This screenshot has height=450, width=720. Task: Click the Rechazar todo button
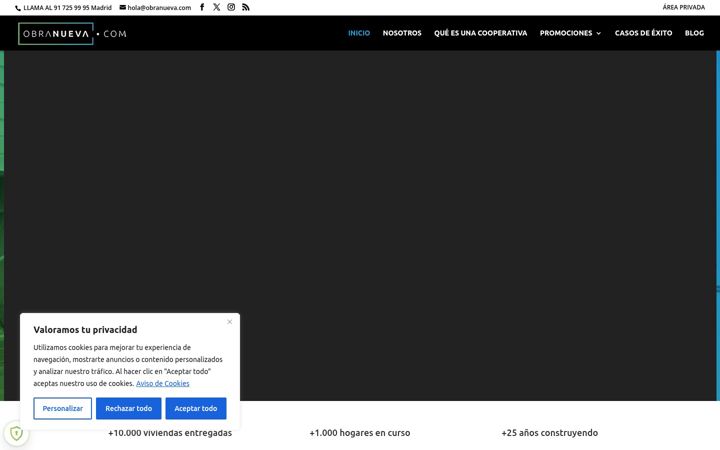tap(129, 408)
